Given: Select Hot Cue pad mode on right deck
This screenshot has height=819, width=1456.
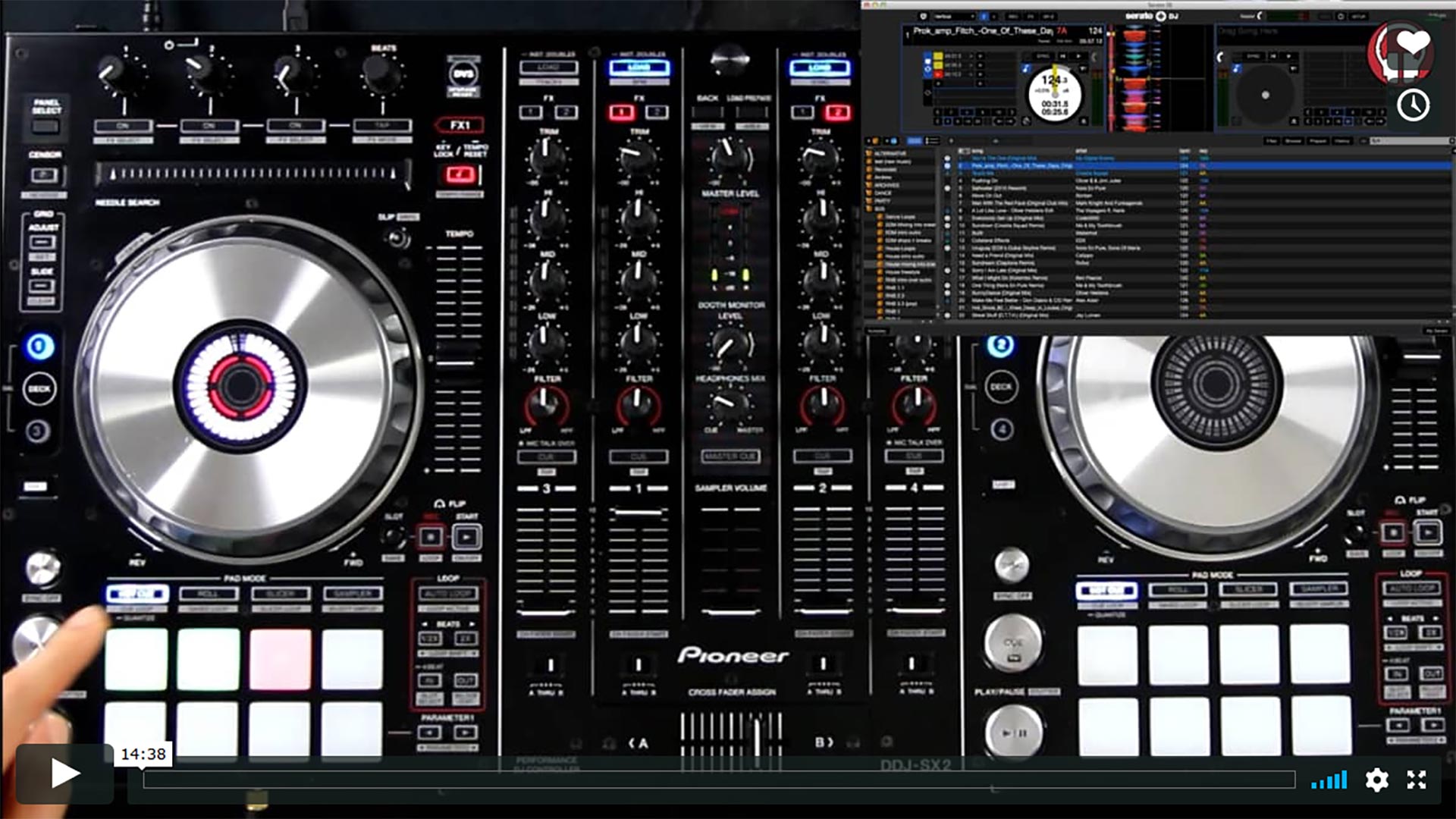Looking at the screenshot, I should pos(1107,589).
